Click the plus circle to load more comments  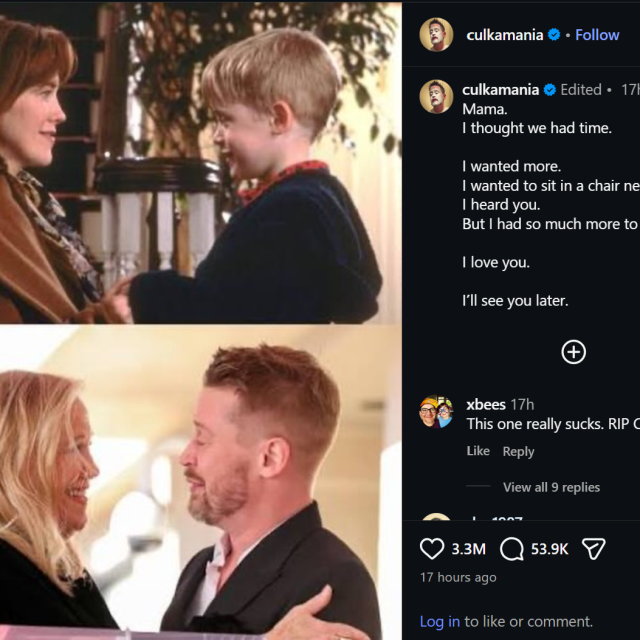[573, 352]
